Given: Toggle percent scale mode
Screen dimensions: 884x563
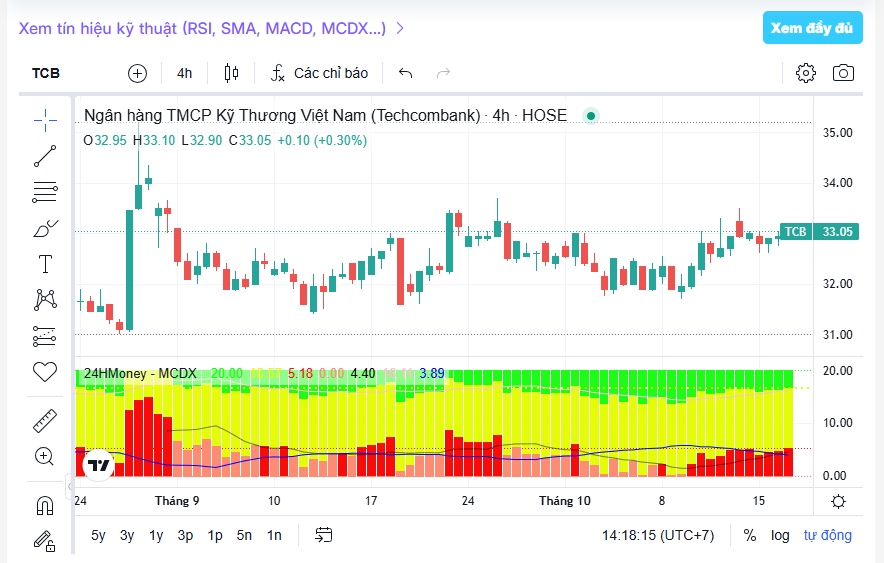Looking at the screenshot, I should (750, 535).
